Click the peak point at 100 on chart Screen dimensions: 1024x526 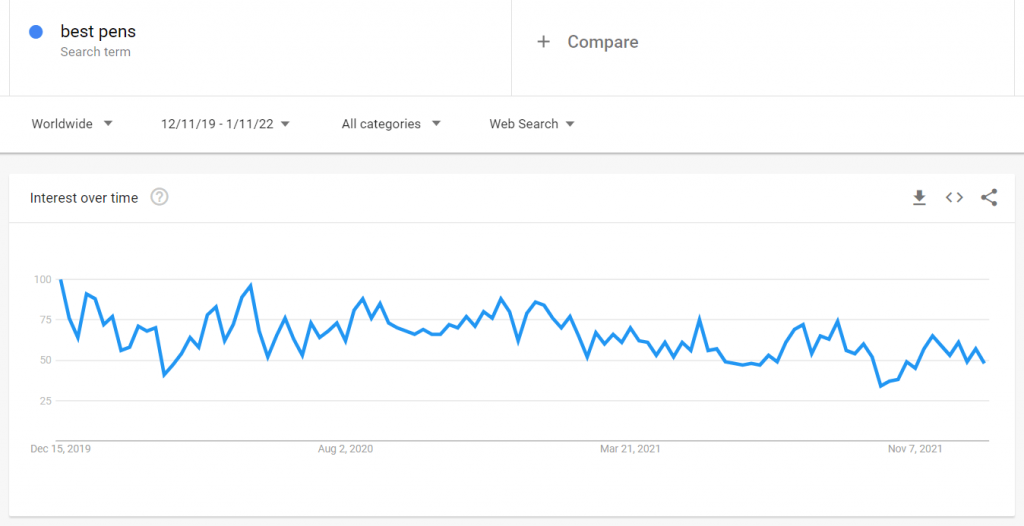(60, 280)
